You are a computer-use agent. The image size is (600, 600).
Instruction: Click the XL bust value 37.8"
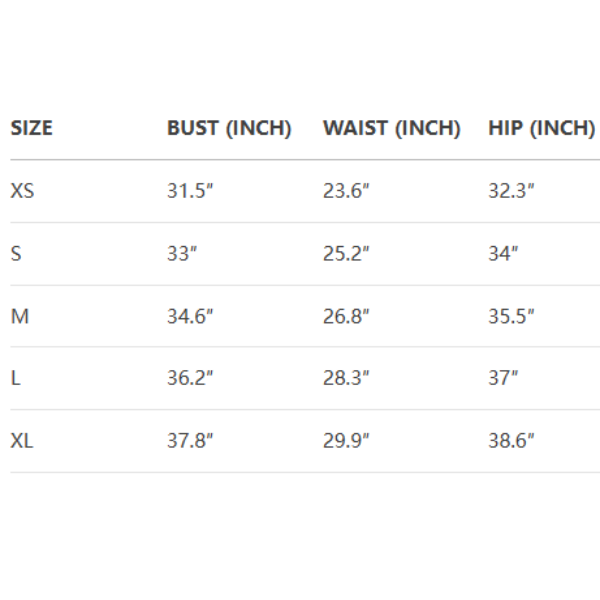(190, 440)
